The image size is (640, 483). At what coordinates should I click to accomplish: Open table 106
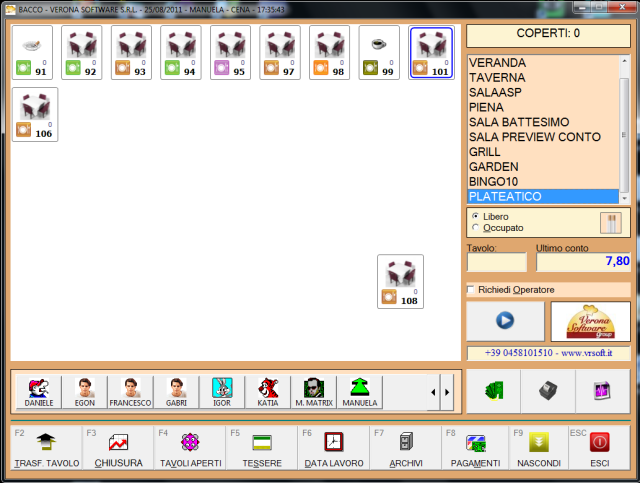pyautogui.click(x=35, y=114)
